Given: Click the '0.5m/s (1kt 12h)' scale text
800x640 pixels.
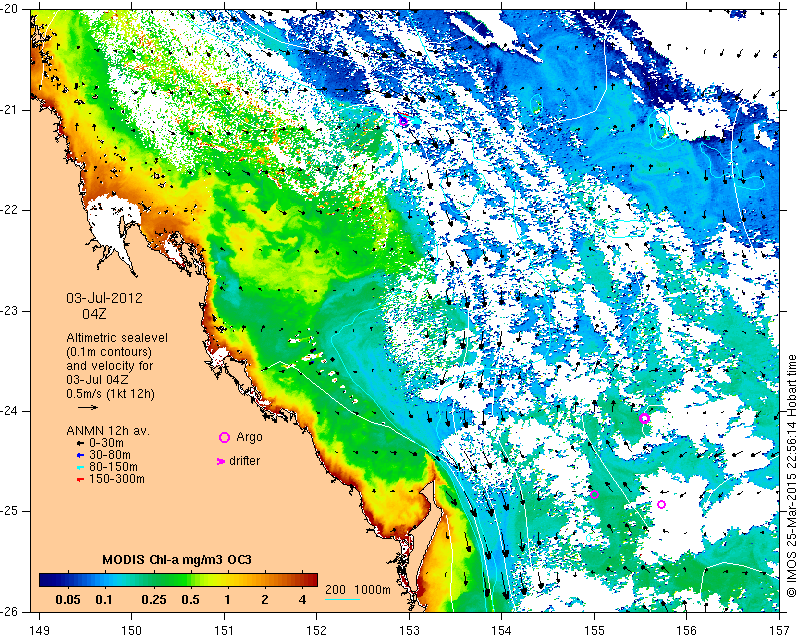Looking at the screenshot, I should coord(110,394).
